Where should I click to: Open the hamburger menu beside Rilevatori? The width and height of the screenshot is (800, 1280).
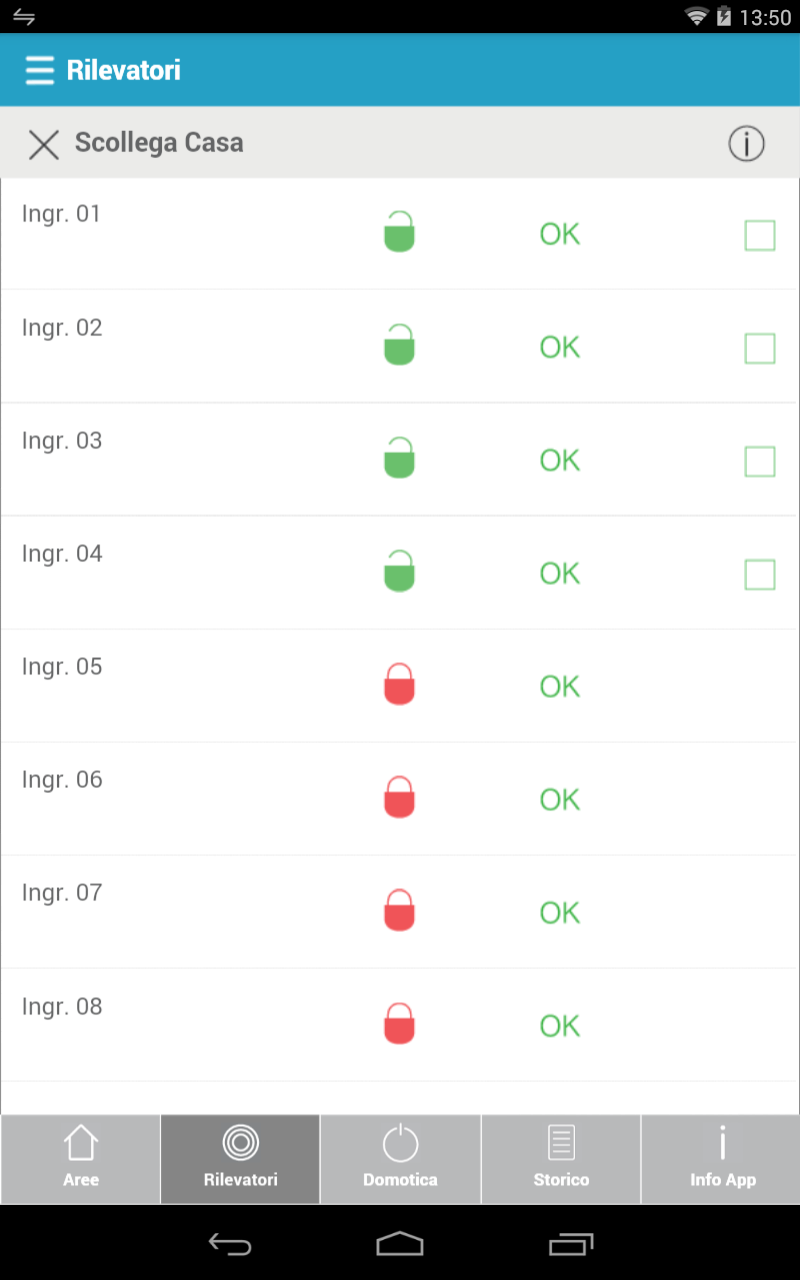40,70
